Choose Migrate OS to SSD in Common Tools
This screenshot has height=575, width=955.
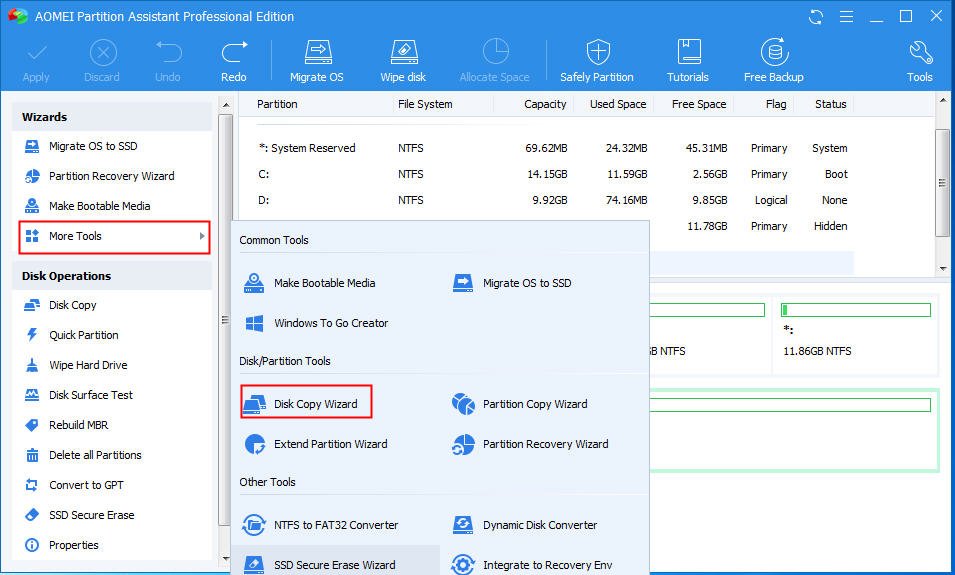(512, 283)
